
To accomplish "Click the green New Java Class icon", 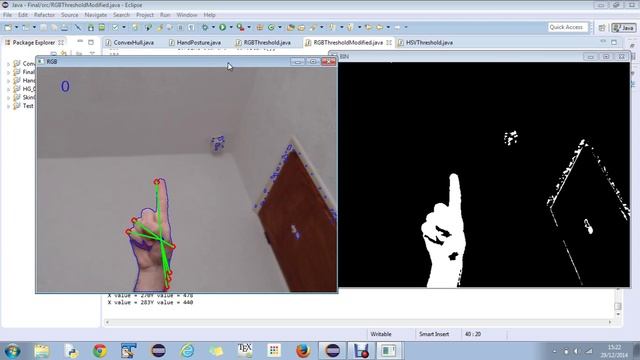I will coord(271,27).
